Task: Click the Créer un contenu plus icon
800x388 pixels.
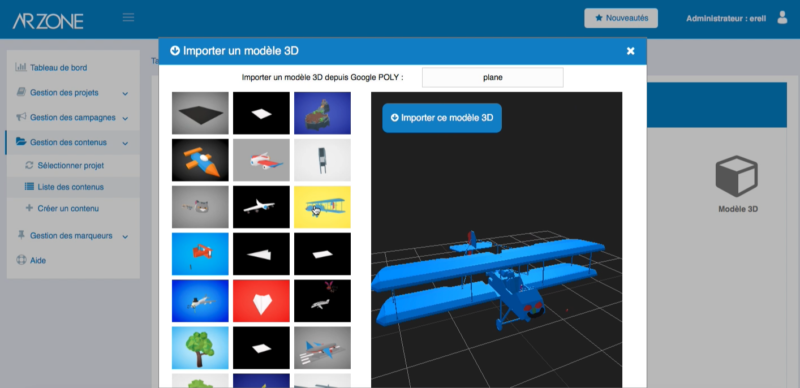Action: click(29, 208)
